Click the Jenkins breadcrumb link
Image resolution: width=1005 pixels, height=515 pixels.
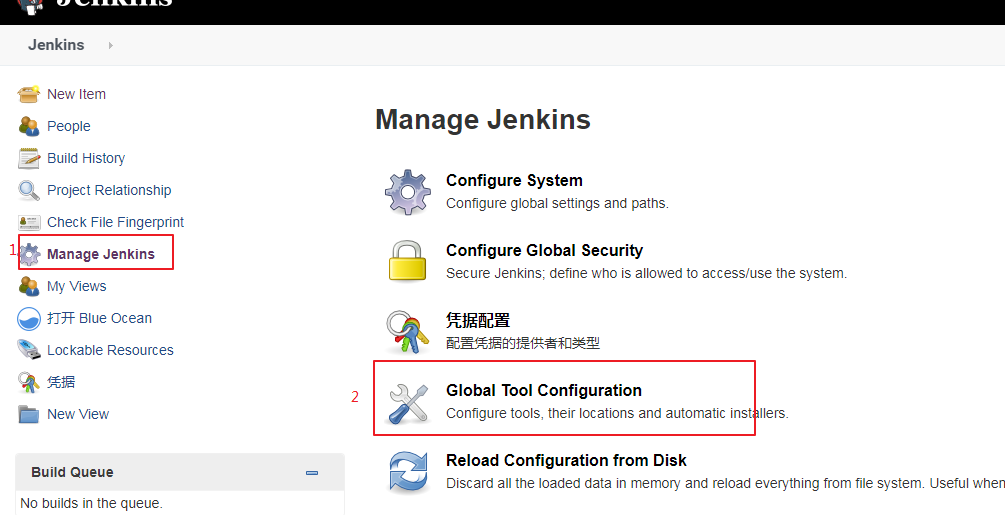(56, 45)
